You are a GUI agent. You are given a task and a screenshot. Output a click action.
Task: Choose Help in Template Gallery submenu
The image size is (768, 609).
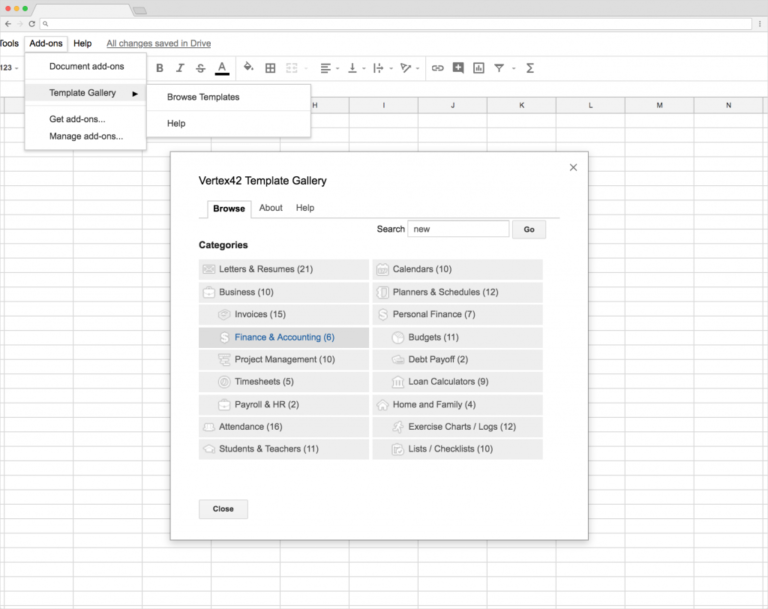coord(228,123)
